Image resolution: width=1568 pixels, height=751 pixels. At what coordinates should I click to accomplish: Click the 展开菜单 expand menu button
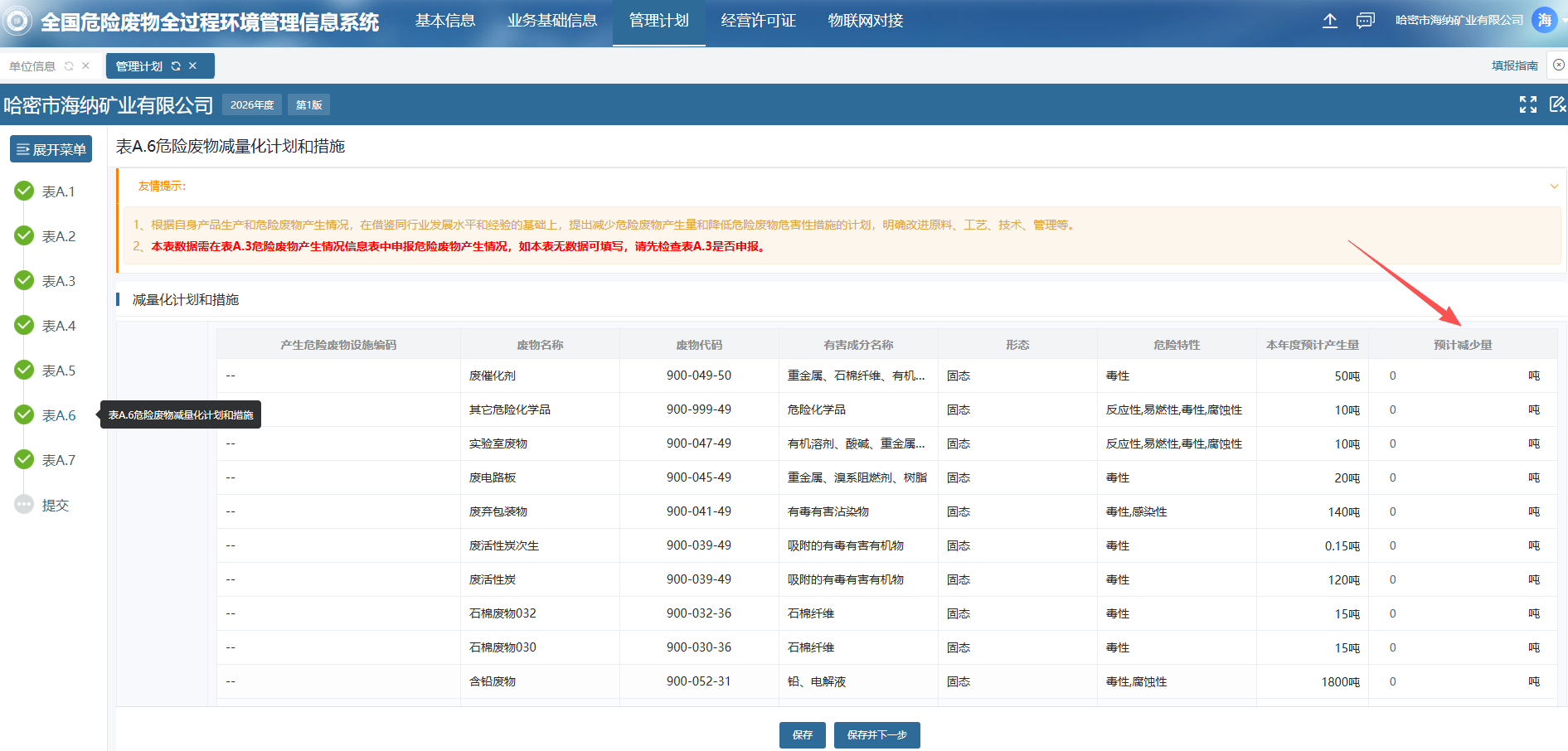(51, 150)
